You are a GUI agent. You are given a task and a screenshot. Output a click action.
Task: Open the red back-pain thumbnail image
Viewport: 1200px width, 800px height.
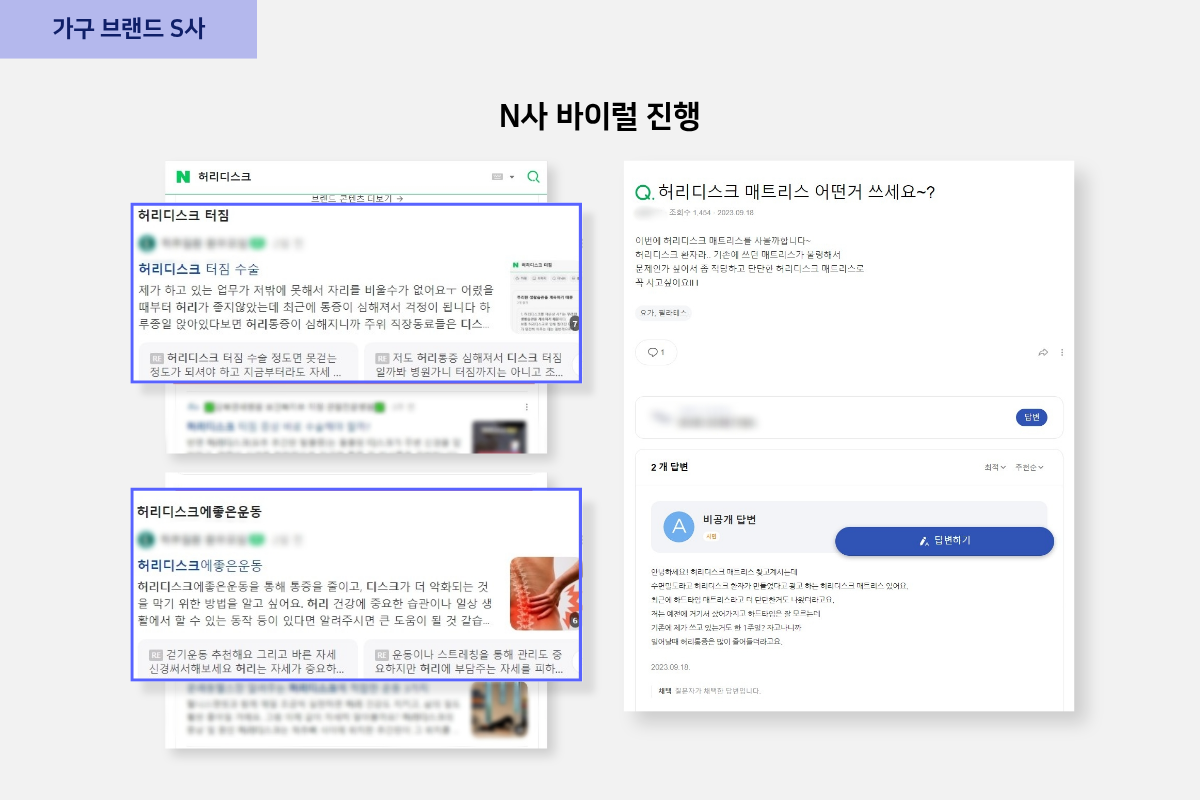click(544, 593)
